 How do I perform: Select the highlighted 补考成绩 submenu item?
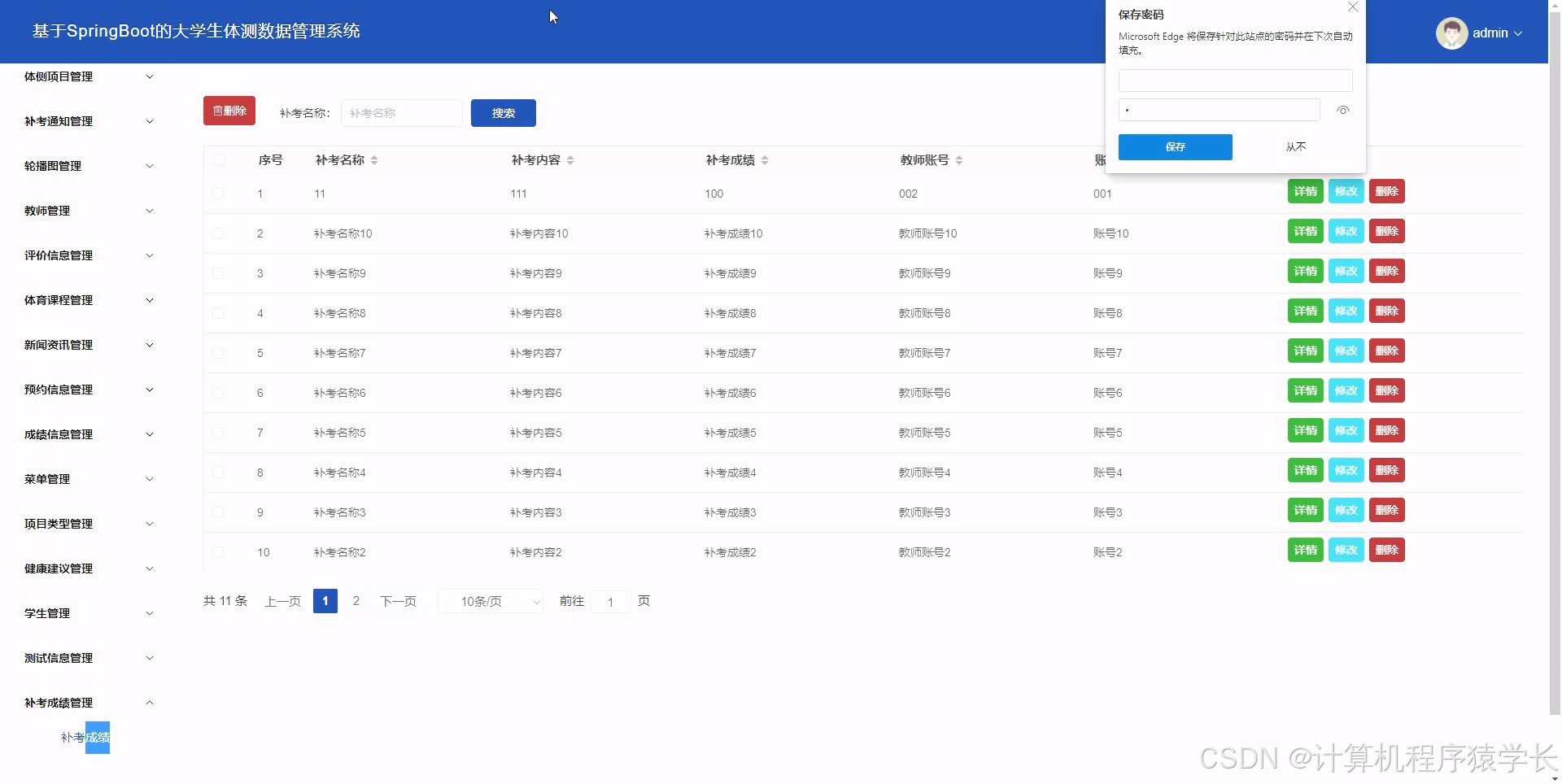pyautogui.click(x=85, y=737)
